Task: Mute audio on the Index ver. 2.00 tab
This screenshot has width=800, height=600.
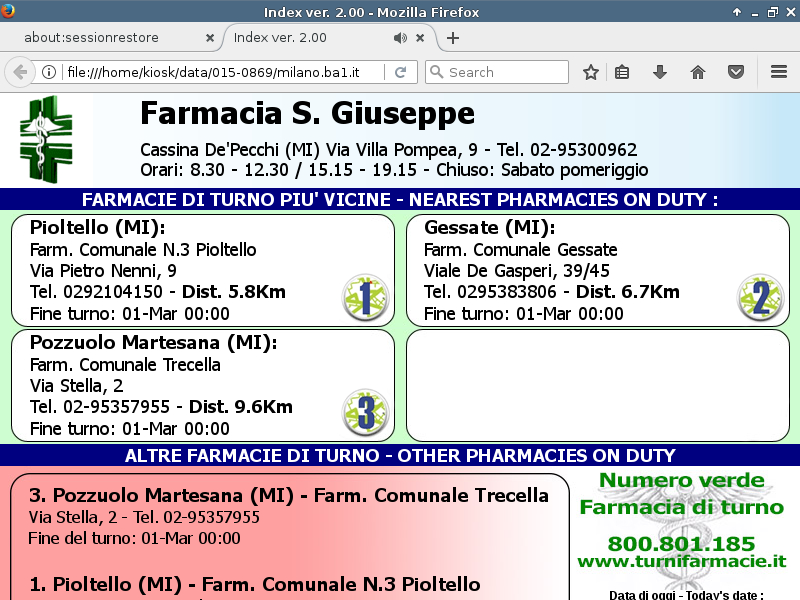Action: [400, 38]
